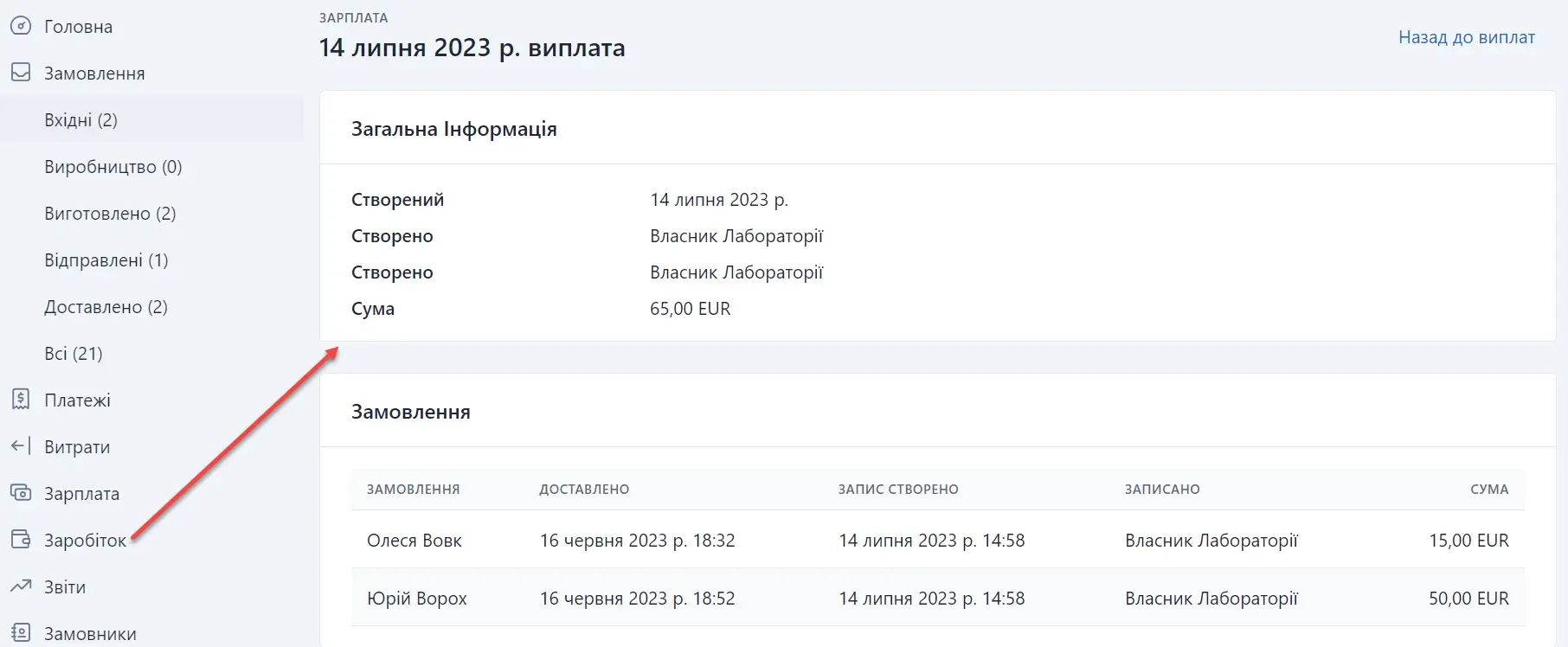Click the Зарплата banknote icon
Image resolution: width=1568 pixels, height=647 pixels.
click(x=21, y=493)
